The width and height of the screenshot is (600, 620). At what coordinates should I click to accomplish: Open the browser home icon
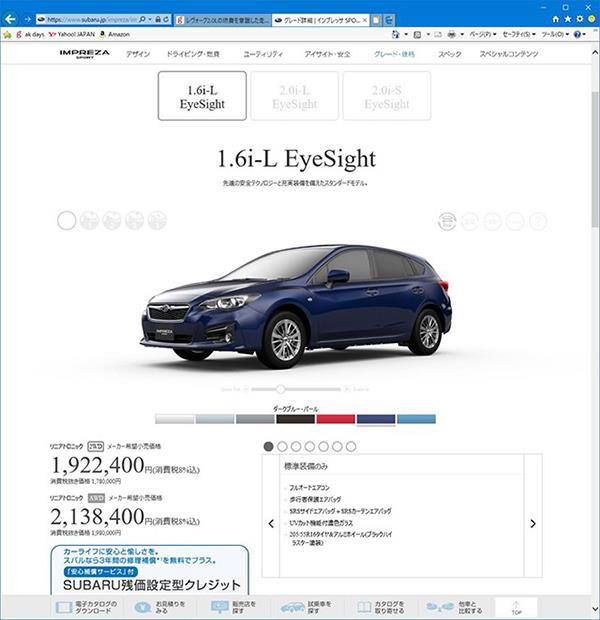[x=556, y=19]
